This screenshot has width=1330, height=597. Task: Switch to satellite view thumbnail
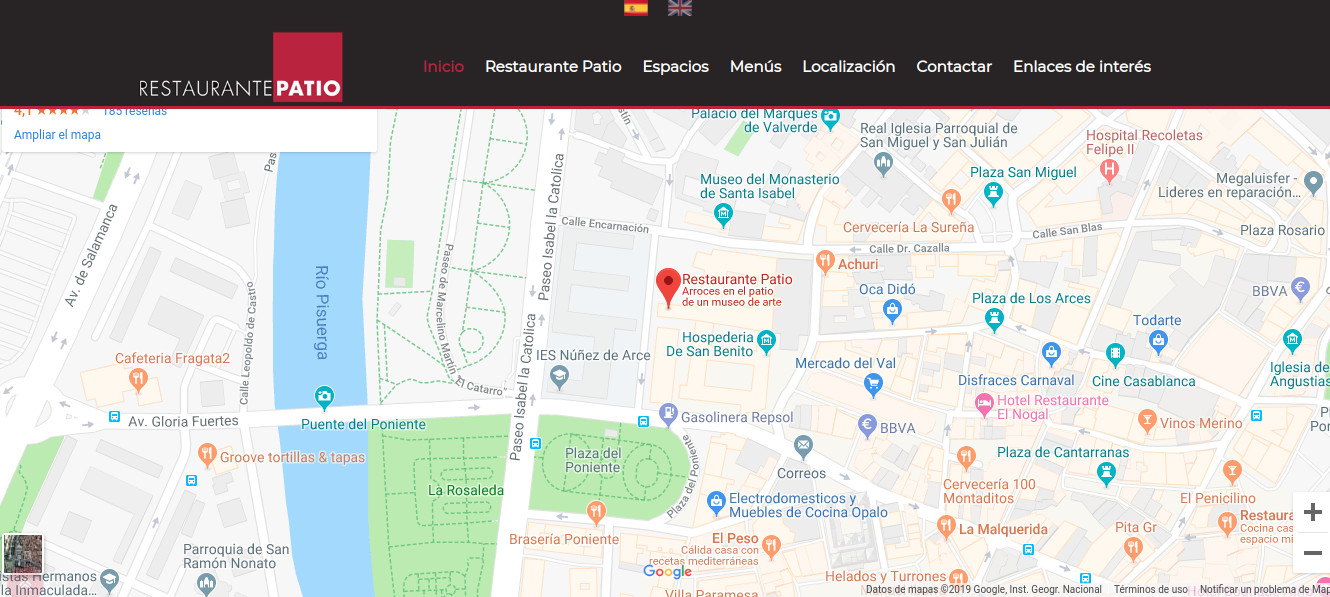pos(23,554)
